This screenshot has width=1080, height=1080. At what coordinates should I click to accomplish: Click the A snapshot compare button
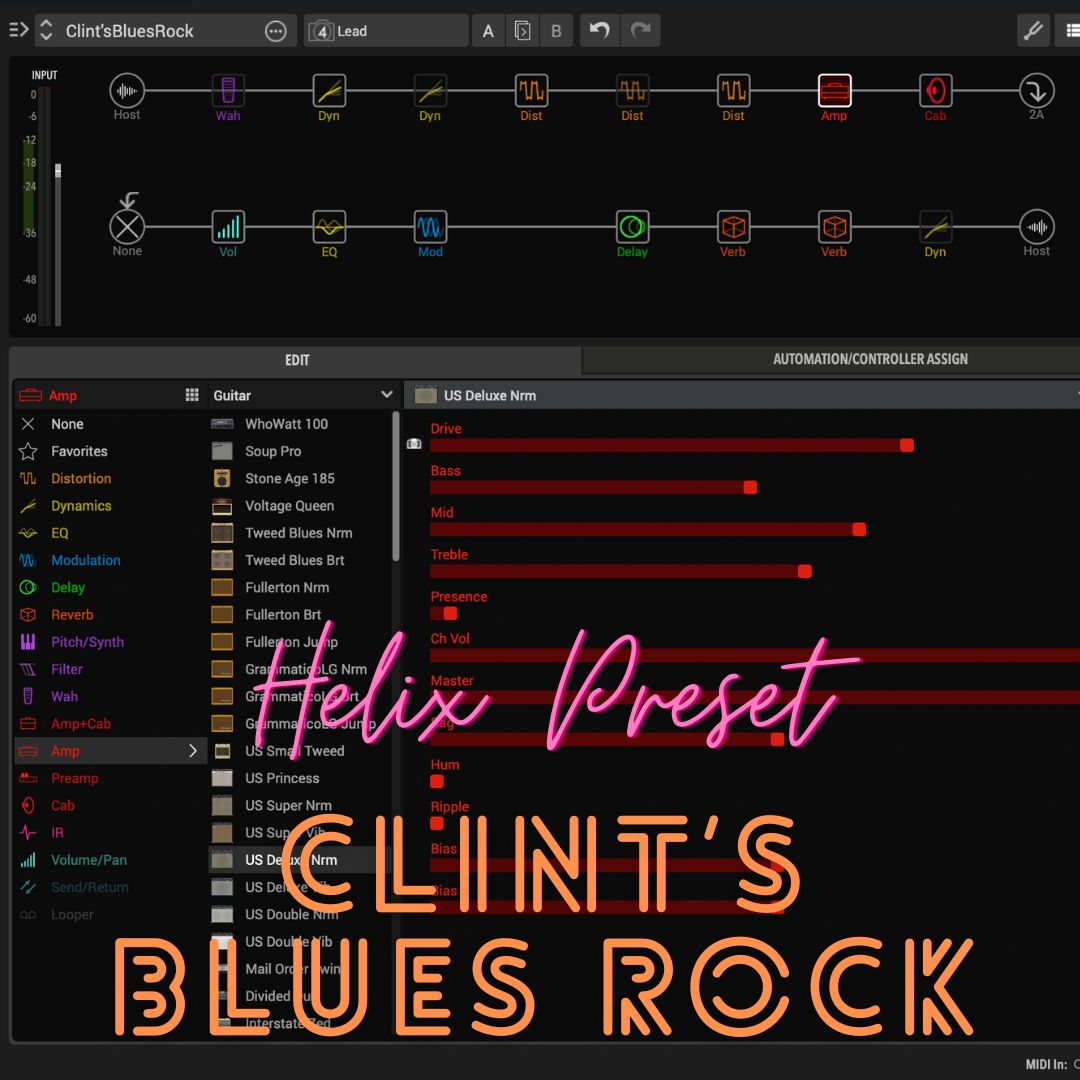pyautogui.click(x=488, y=30)
